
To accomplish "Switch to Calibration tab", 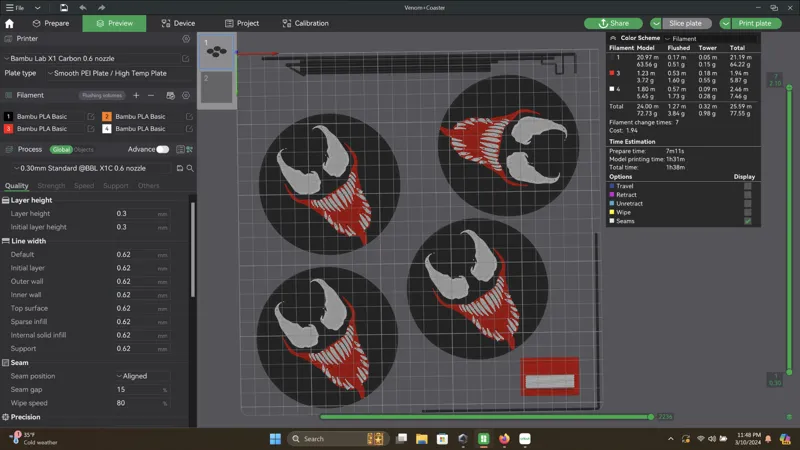I will (x=305, y=23).
